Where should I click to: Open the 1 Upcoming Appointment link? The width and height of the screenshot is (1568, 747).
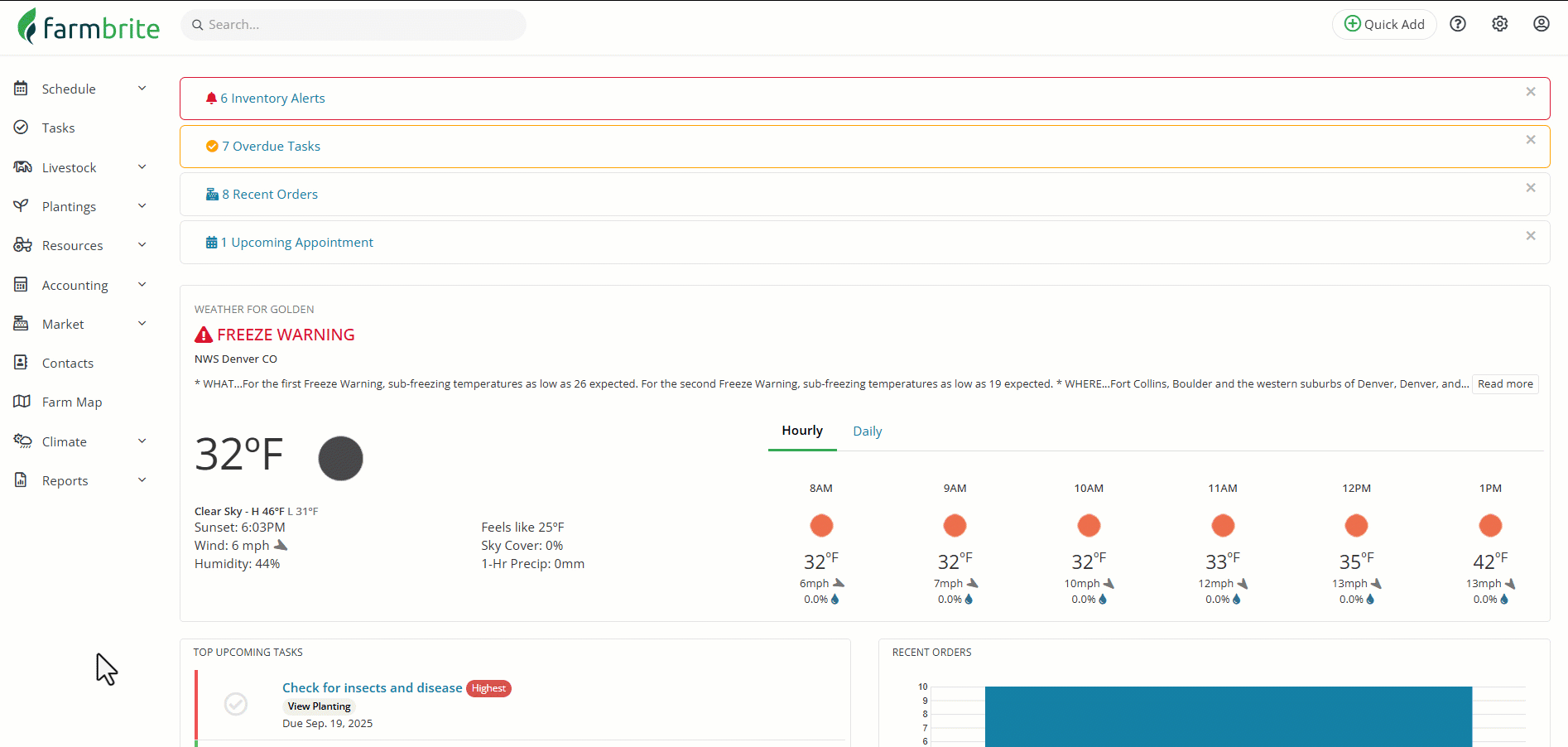tap(297, 242)
